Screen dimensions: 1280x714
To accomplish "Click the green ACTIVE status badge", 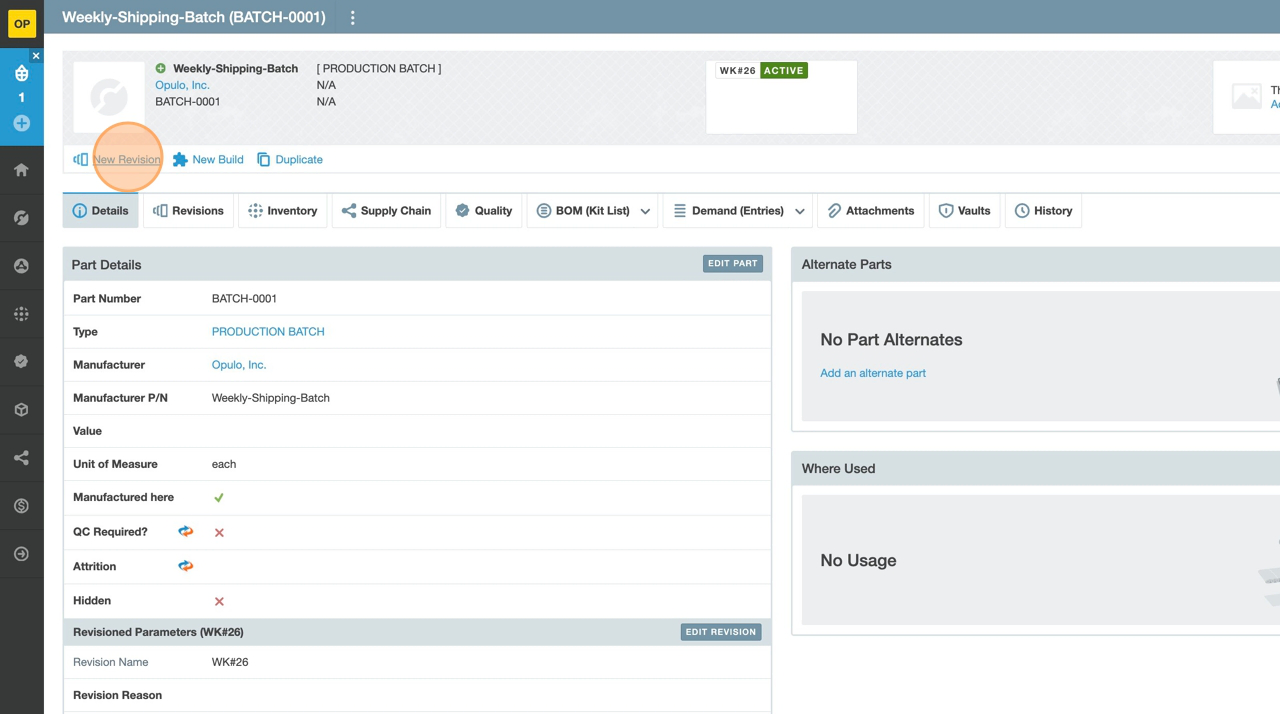I will pyautogui.click(x=783, y=71).
